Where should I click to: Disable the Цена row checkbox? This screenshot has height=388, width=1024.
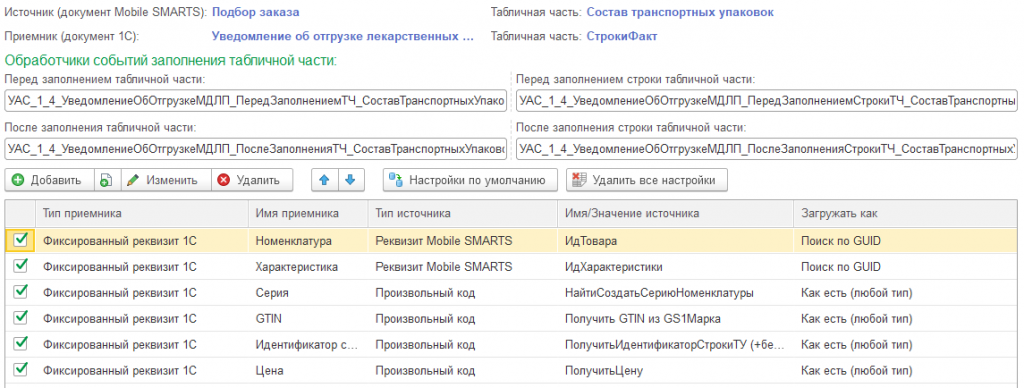click(x=20, y=370)
